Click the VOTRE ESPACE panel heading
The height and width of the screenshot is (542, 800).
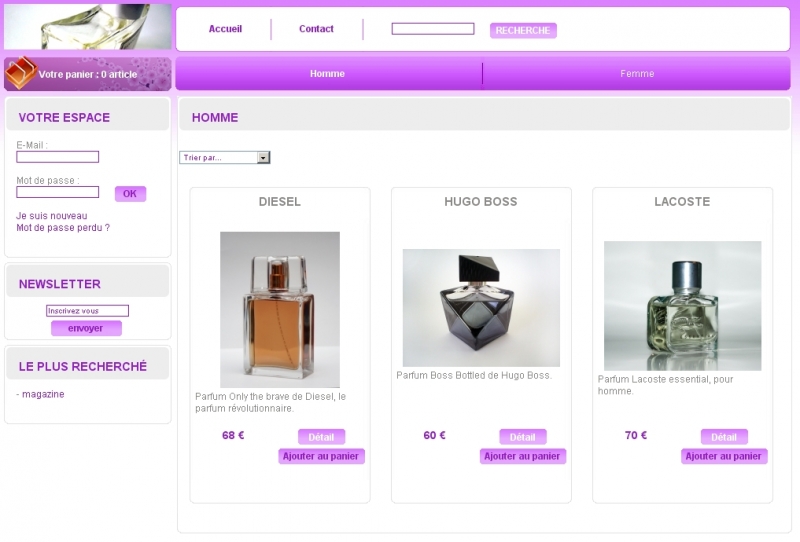(x=64, y=118)
